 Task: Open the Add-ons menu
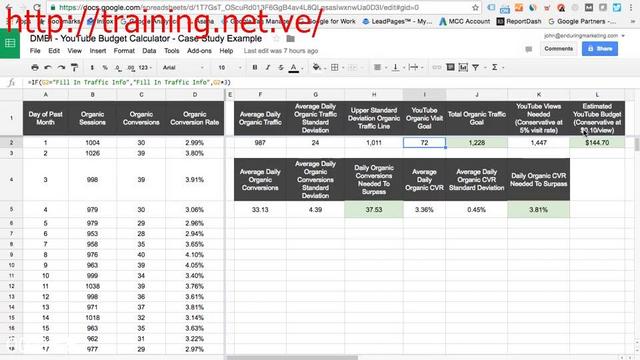click(x=199, y=51)
